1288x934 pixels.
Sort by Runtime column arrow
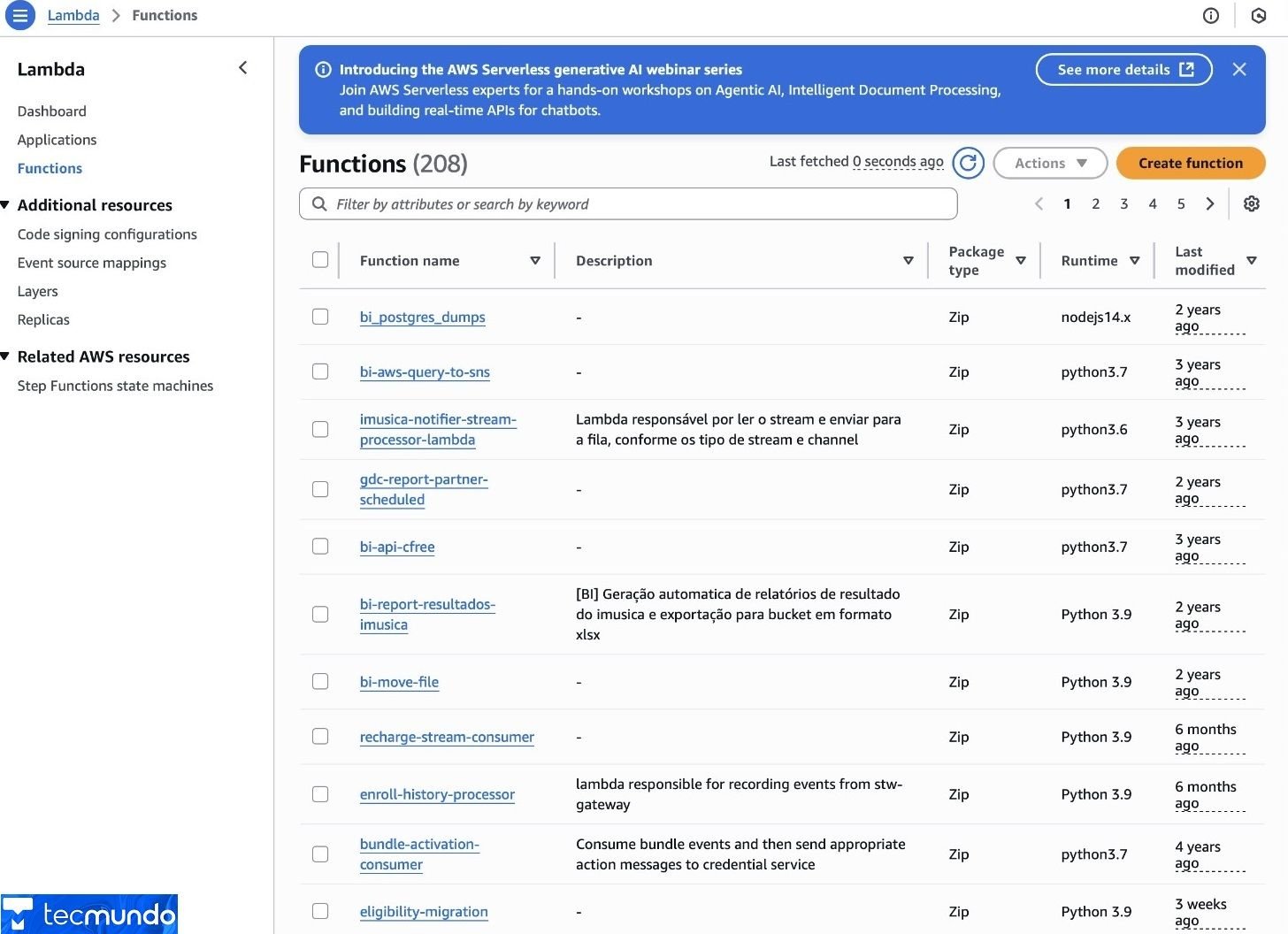[1135, 261]
